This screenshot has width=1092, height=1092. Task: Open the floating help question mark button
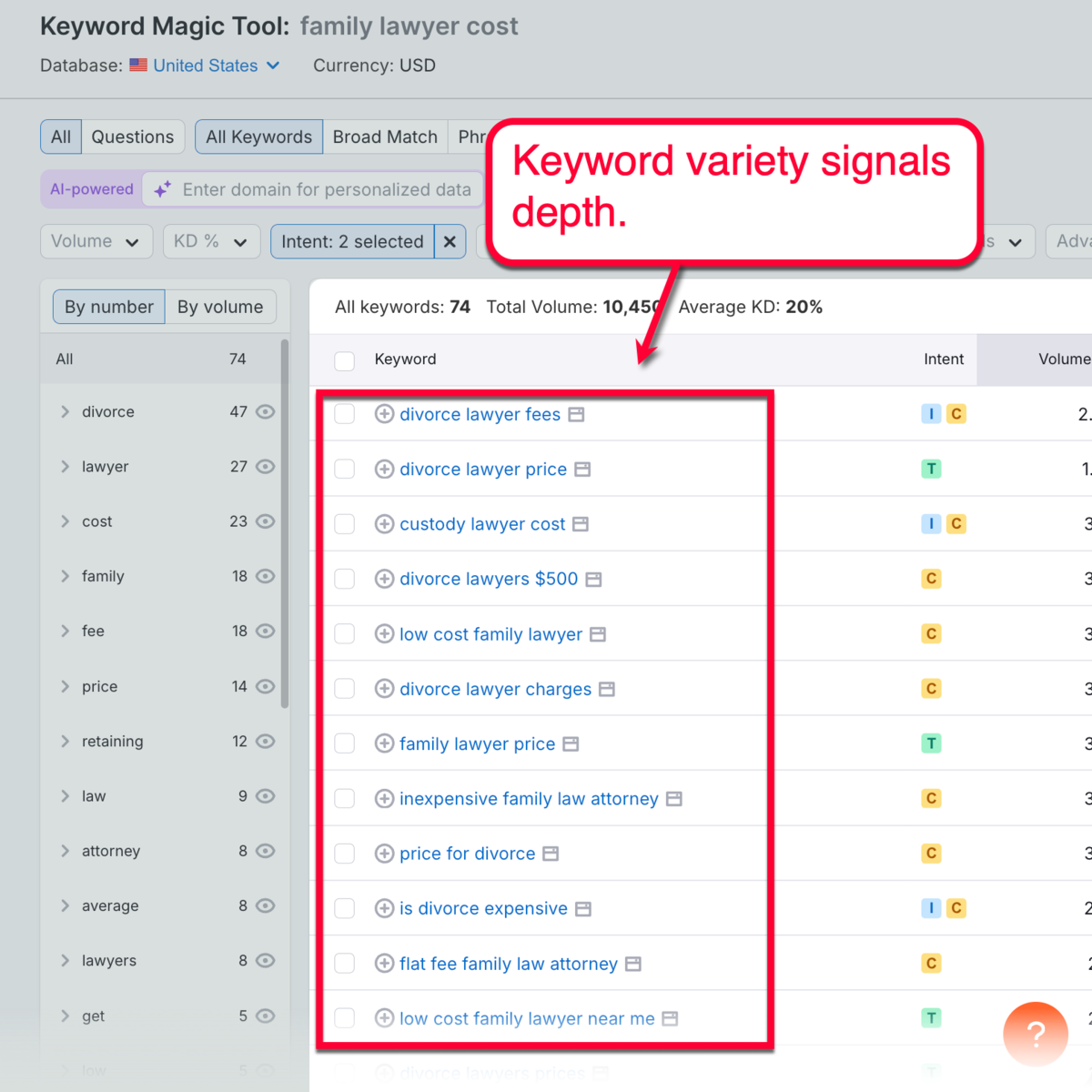click(x=1035, y=1034)
